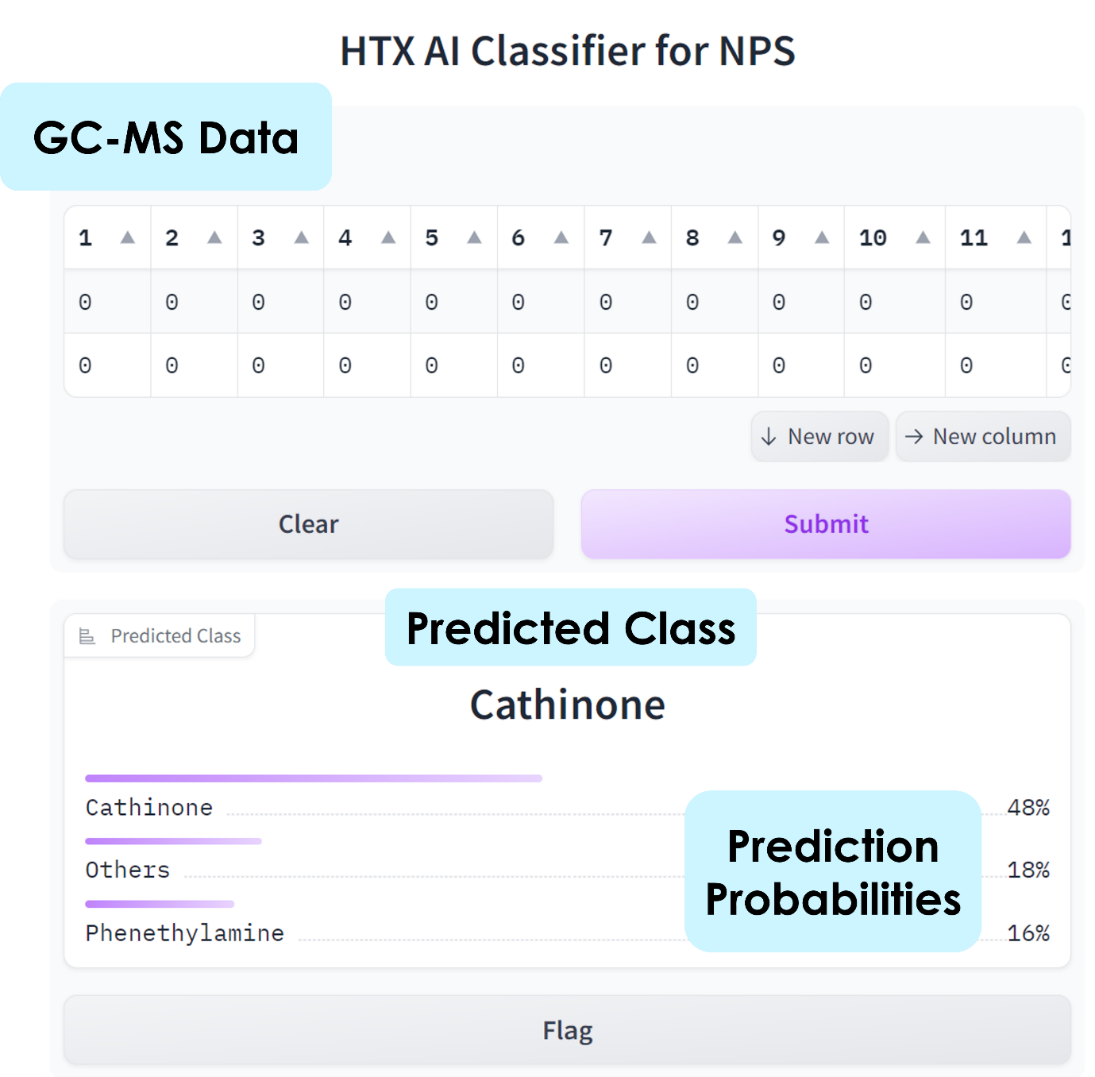
Task: Submit data for NPS classification
Action: pos(825,523)
